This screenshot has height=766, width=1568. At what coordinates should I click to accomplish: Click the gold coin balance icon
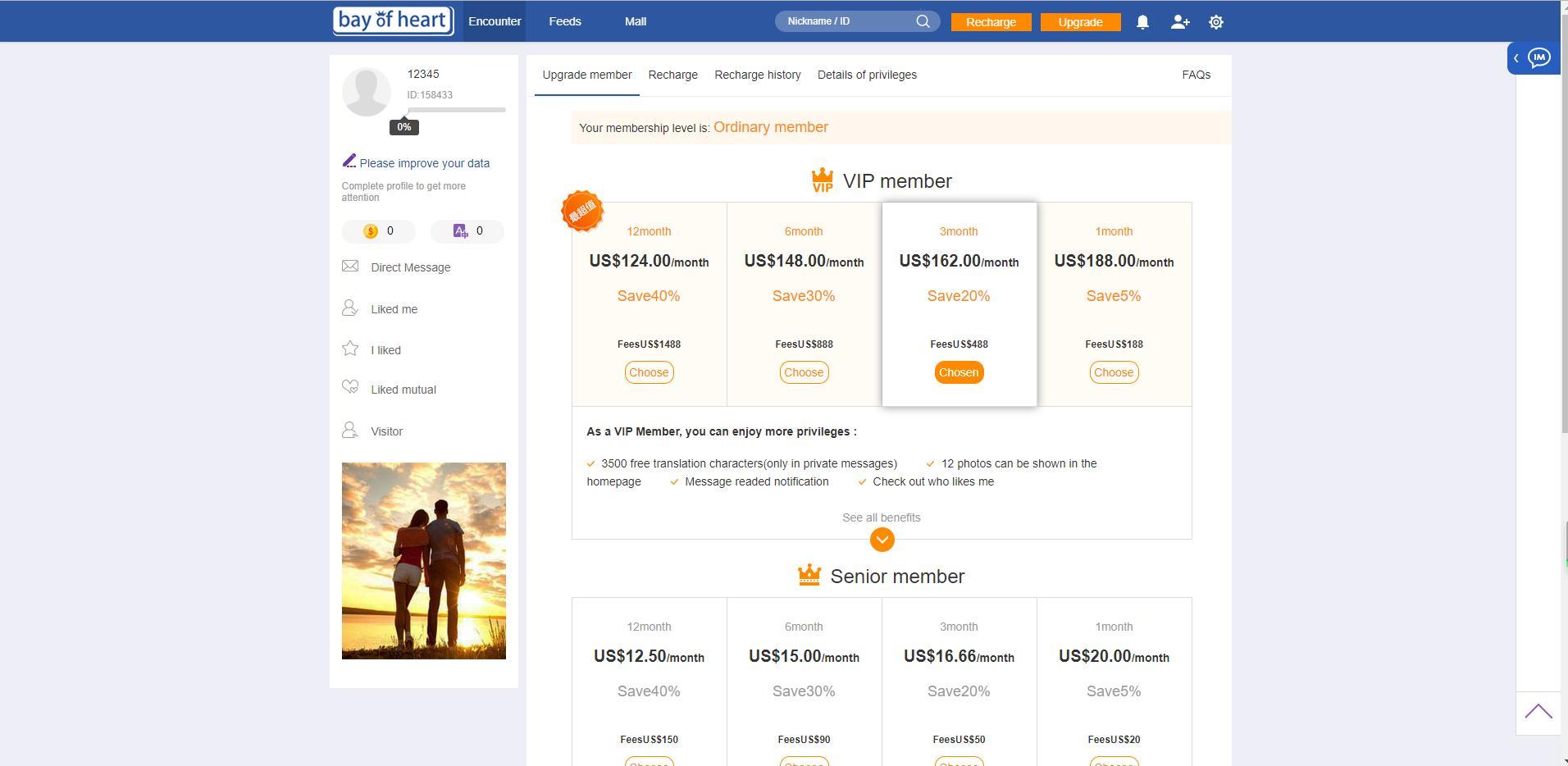371,231
